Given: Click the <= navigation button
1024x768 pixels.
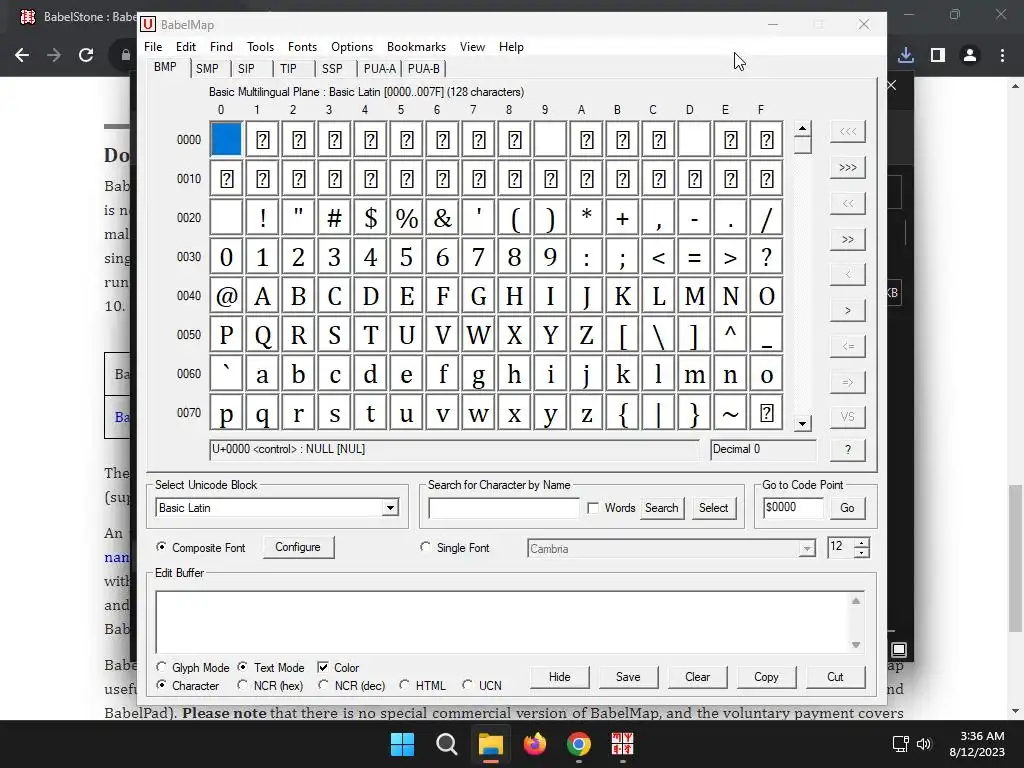Looking at the screenshot, I should pos(848,347).
